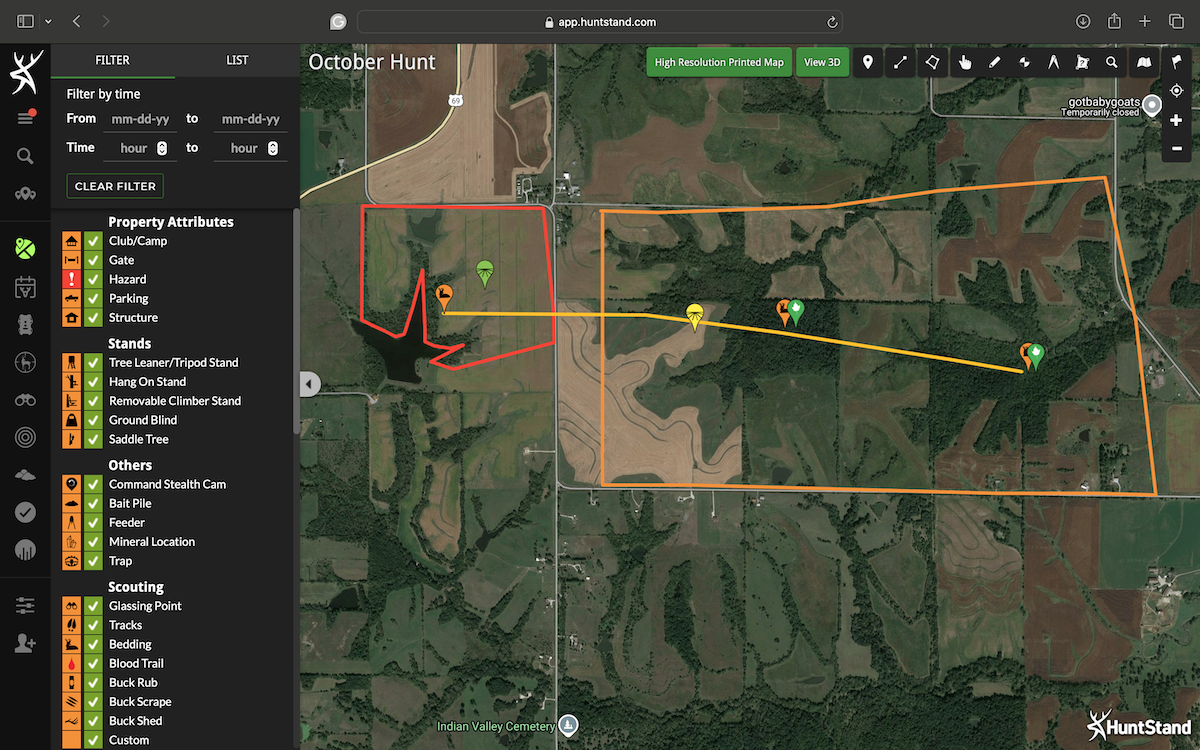Viewport: 1200px width, 750px height.
Task: Open the Time end hour stepper
Action: click(272, 148)
